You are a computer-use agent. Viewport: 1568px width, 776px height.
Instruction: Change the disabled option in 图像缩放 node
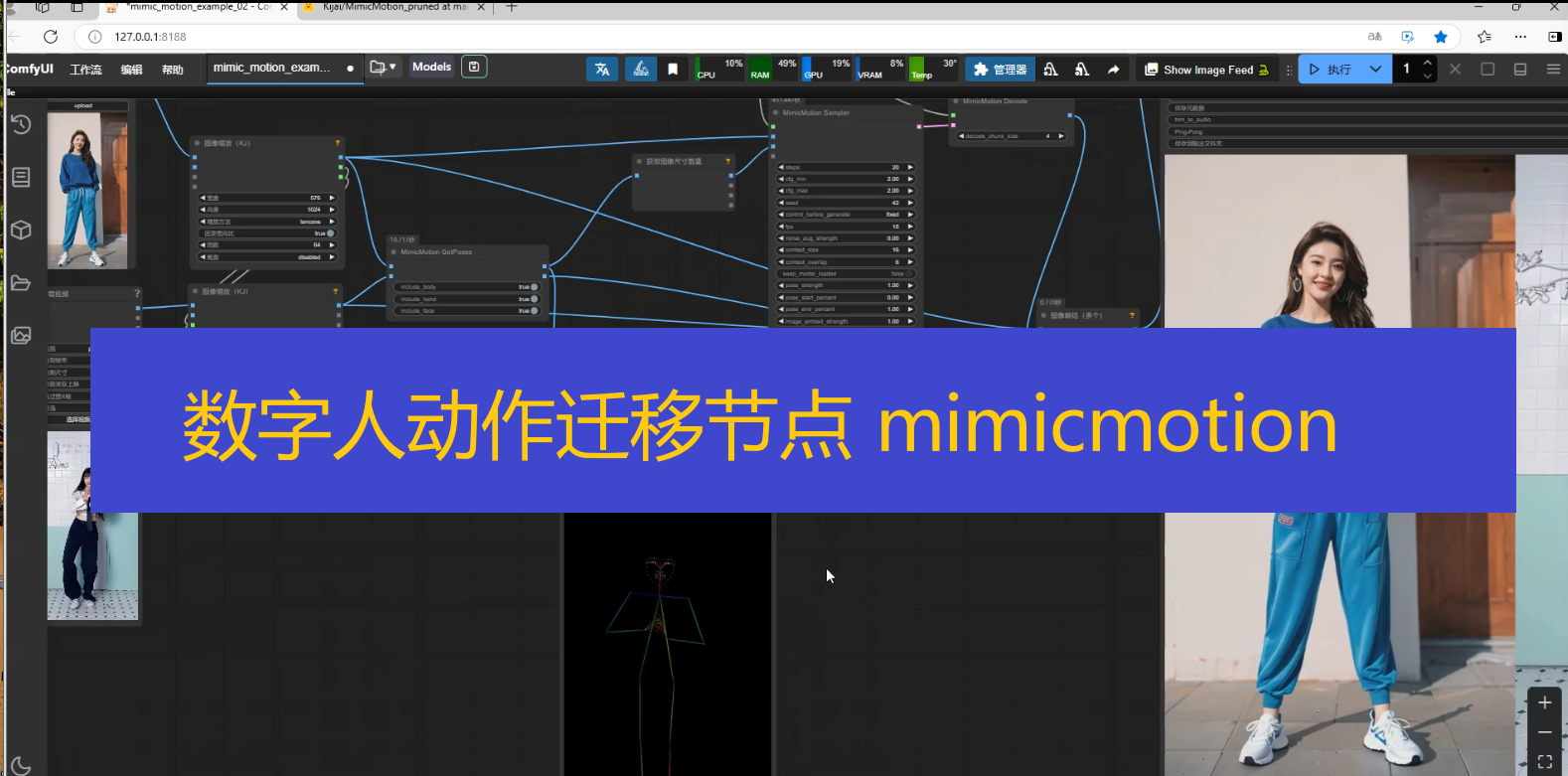click(x=267, y=257)
